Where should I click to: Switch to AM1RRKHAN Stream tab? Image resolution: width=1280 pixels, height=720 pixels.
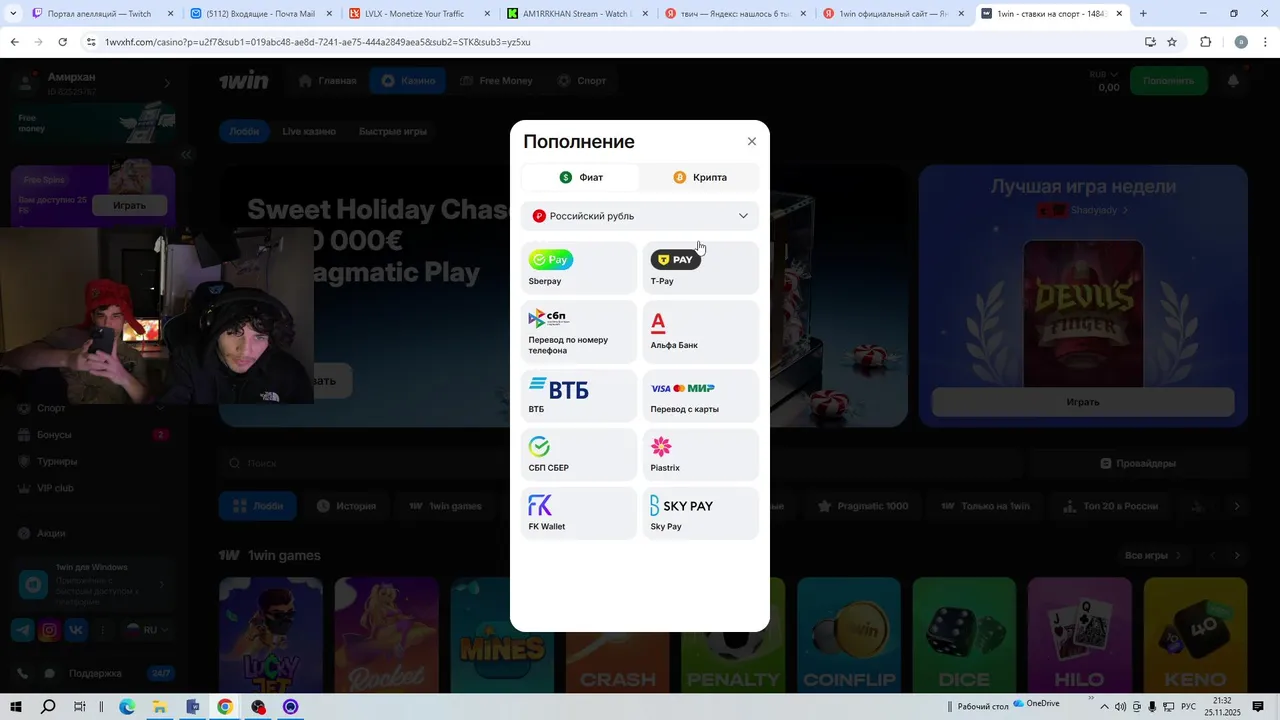click(x=577, y=14)
